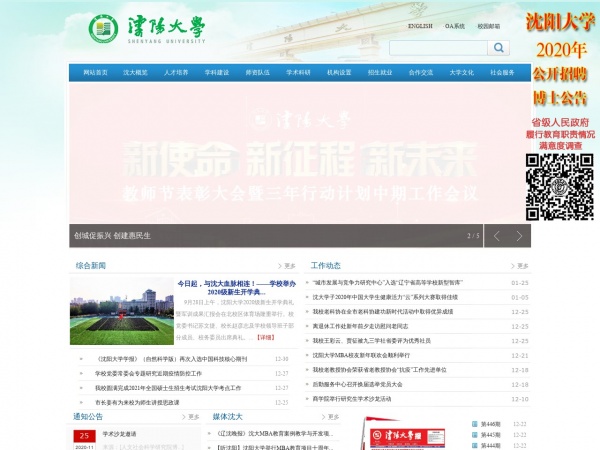Image resolution: width=600 pixels, height=450 pixels.
Task: Select 学术科研 in the navigation bar
Action: (x=298, y=73)
